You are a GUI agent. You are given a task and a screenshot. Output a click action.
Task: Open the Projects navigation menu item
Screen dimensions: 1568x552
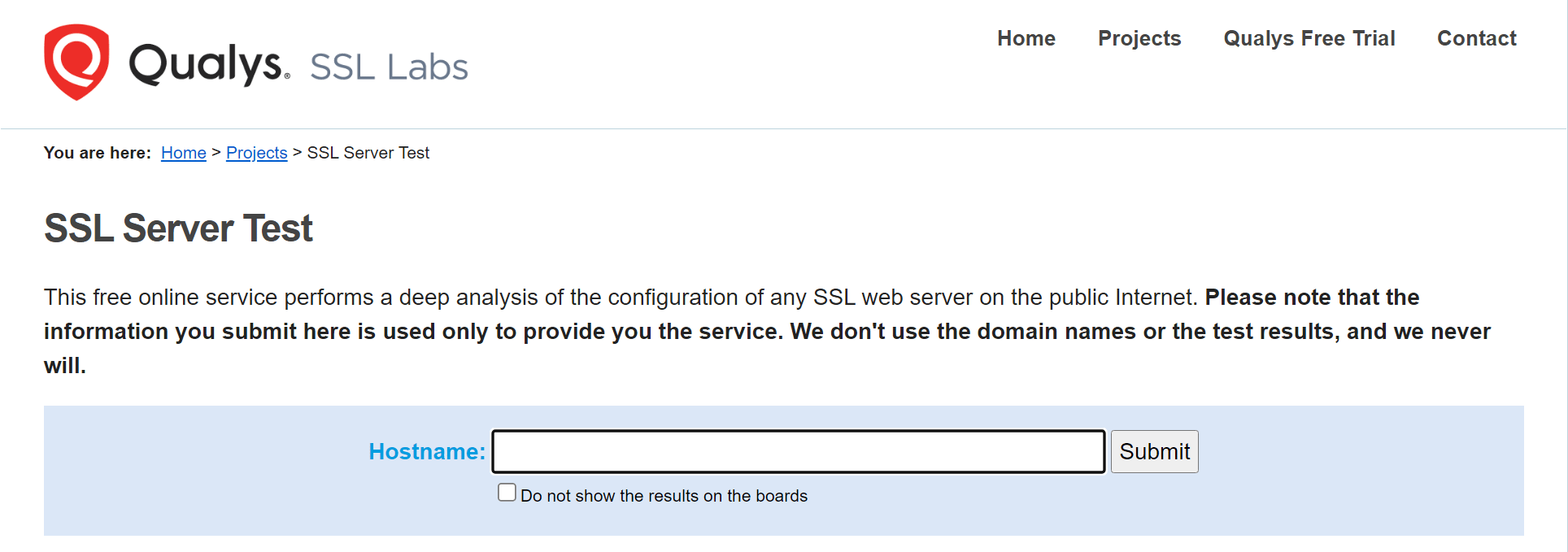[x=1139, y=38]
